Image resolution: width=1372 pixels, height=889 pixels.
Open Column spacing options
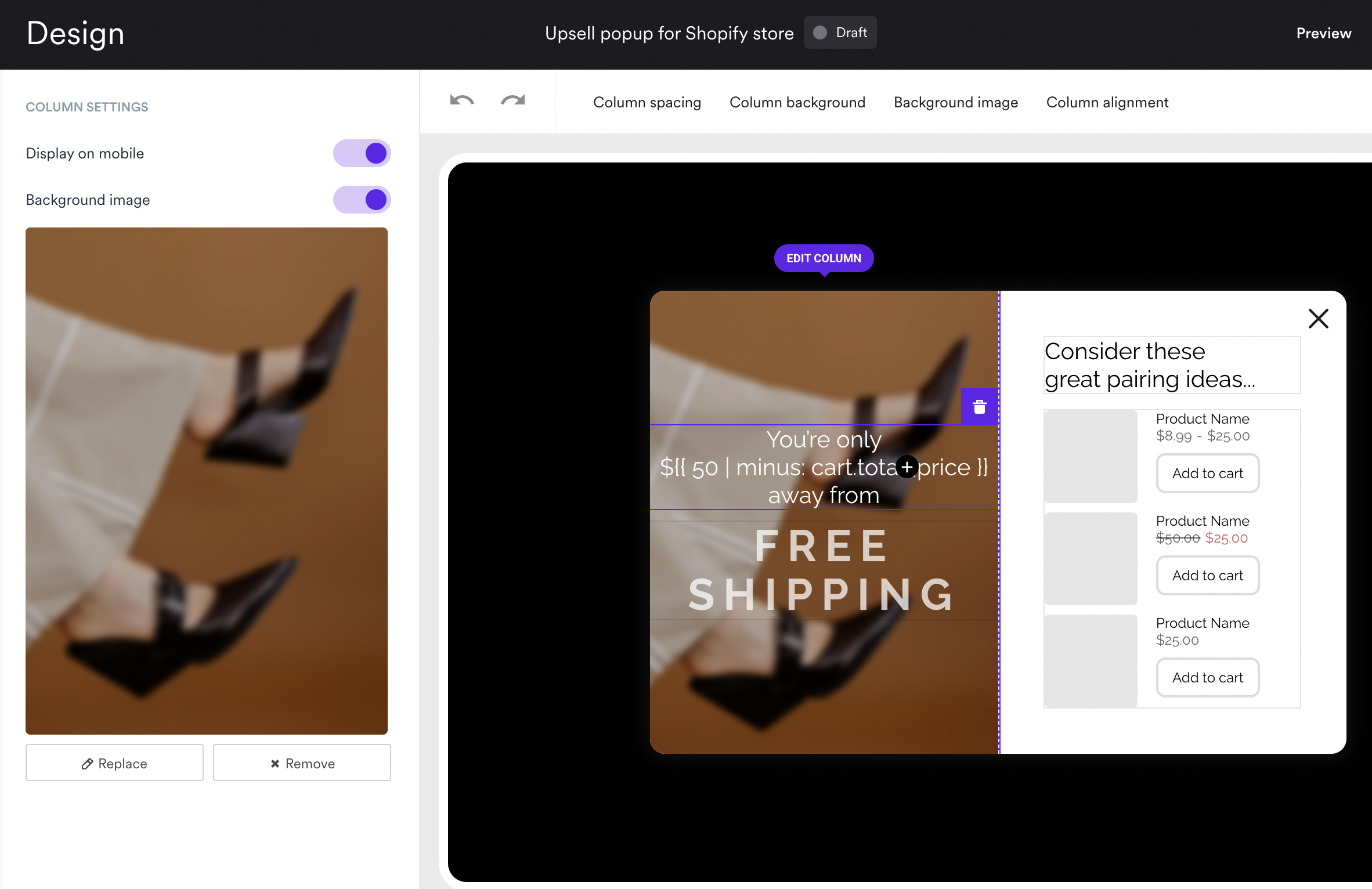647,103
